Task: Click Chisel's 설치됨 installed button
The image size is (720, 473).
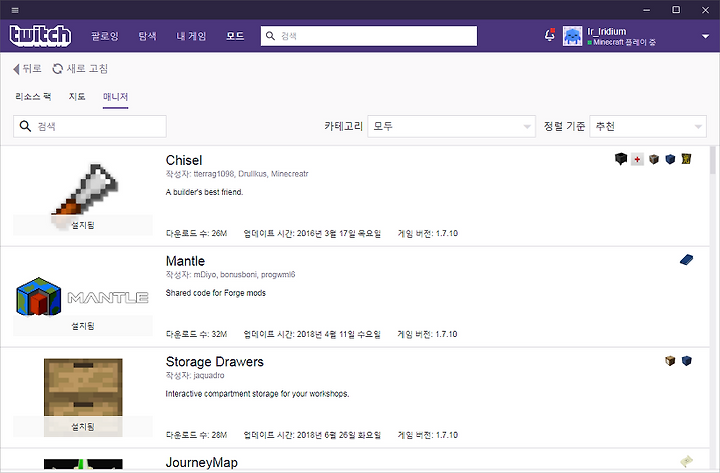Action: 83,225
